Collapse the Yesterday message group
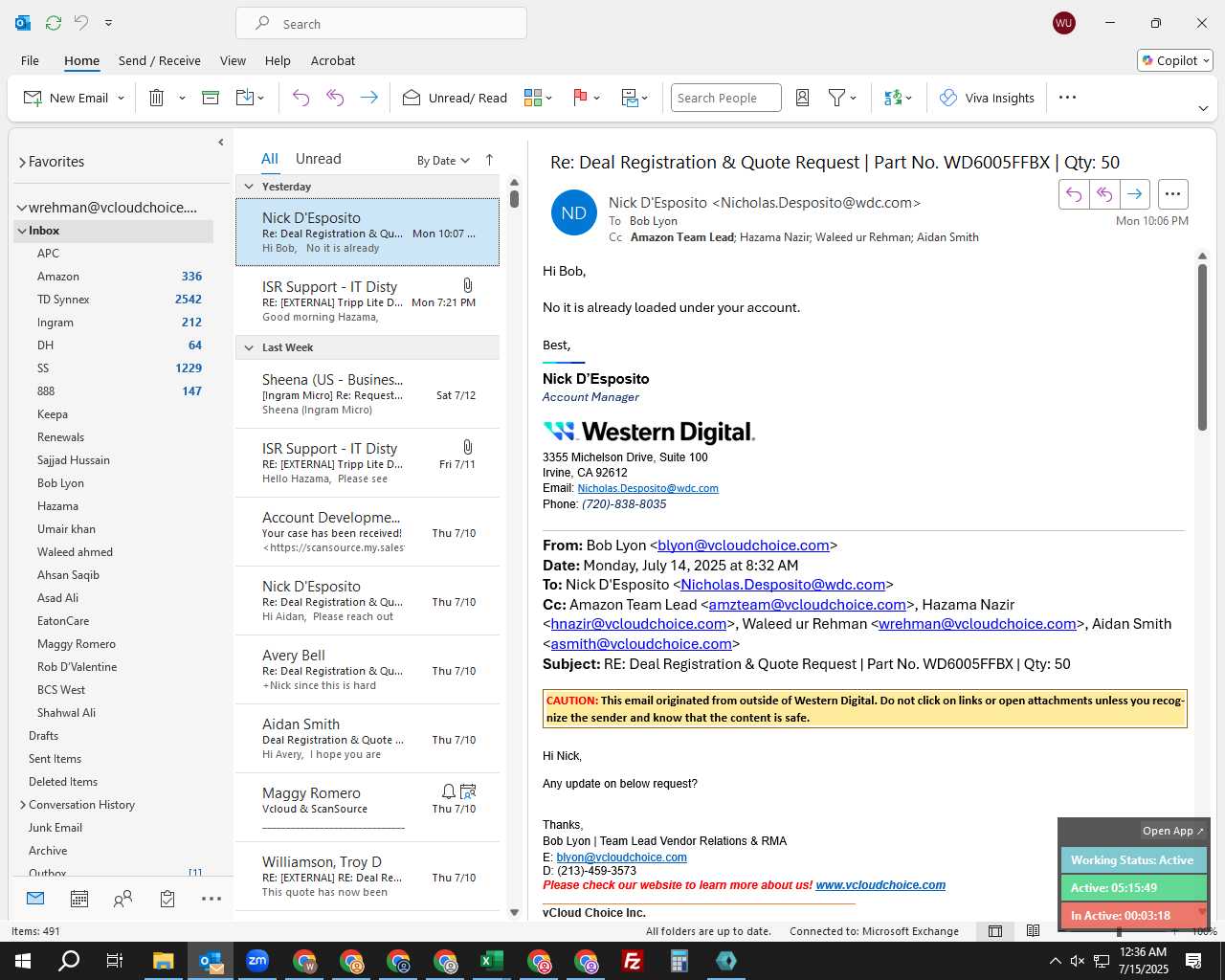The height and width of the screenshot is (980, 1225). (x=249, y=187)
